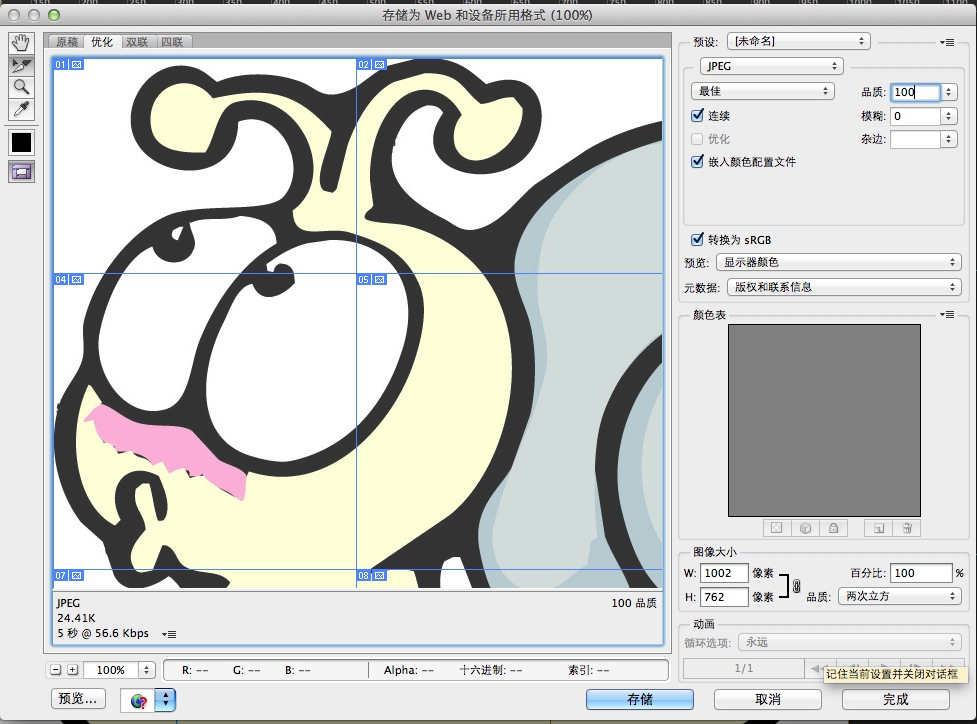The height and width of the screenshot is (724, 977).
Task: Click the H height field 762
Action: [724, 597]
